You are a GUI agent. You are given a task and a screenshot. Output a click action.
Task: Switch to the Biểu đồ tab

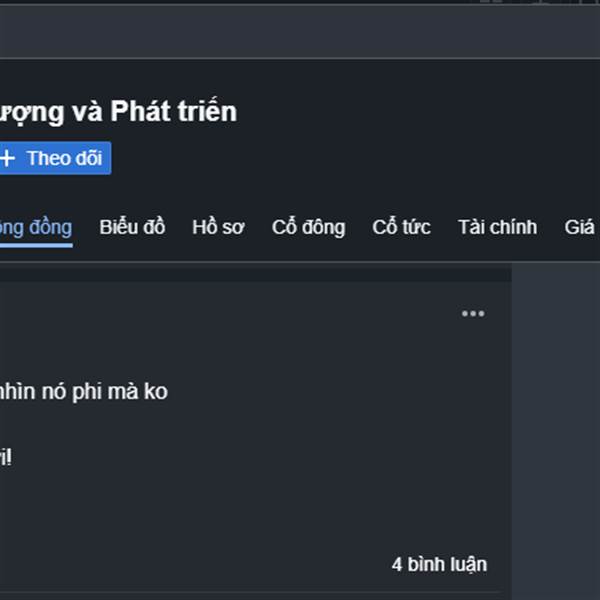pos(132,227)
